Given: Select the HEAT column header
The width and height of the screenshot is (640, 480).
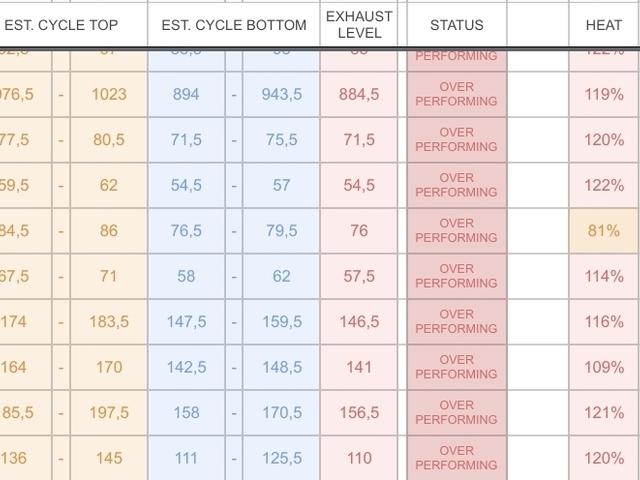Looking at the screenshot, I should [603, 24].
